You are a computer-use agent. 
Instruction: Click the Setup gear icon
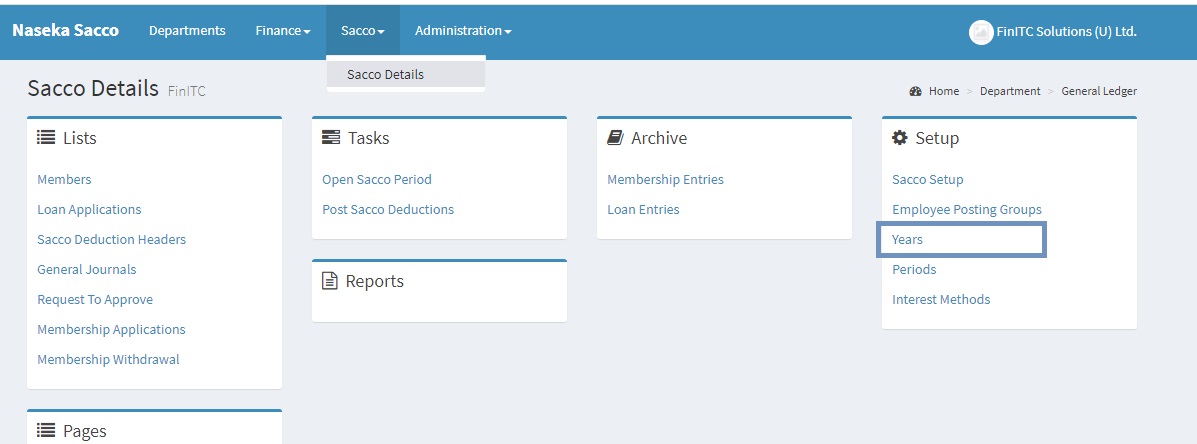(x=900, y=138)
